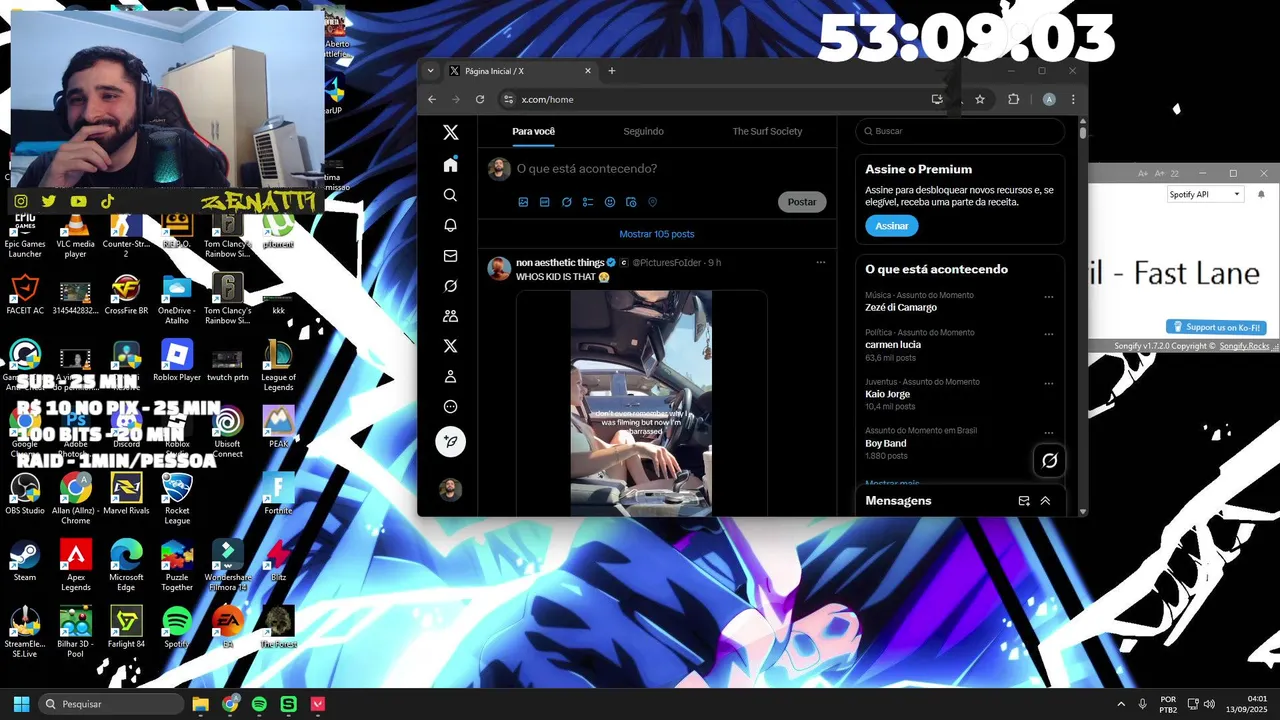The image size is (1280, 720).
Task: Click the Songify notification bell icon
Action: pyautogui.click(x=1261, y=194)
